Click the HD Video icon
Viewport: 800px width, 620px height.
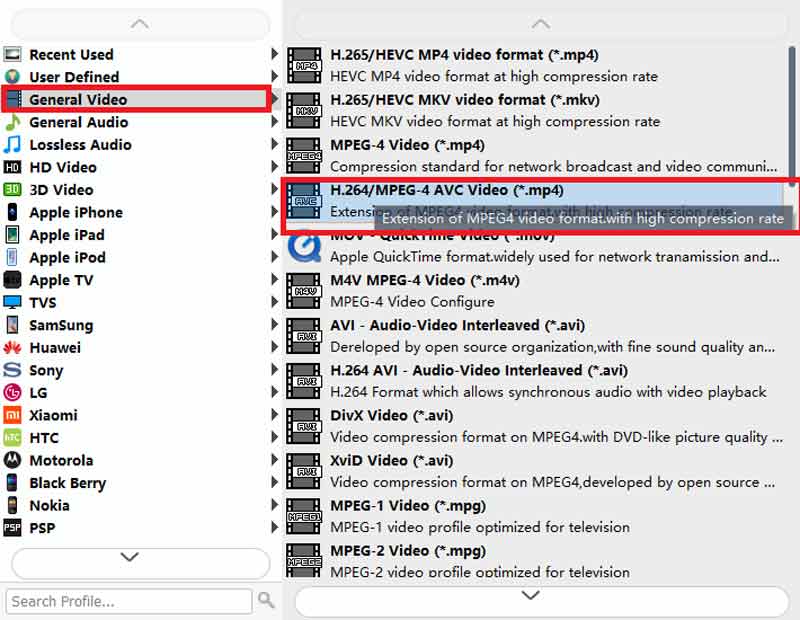click(12, 167)
